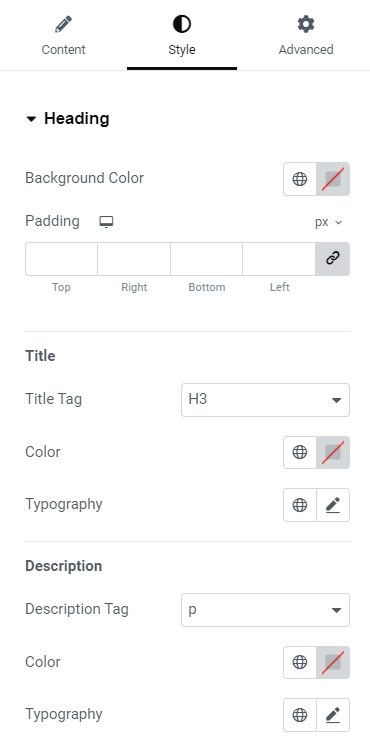Viewport: 370px width, 756px height.
Task: Edit Title Typography with the pencil icon
Action: [333, 505]
